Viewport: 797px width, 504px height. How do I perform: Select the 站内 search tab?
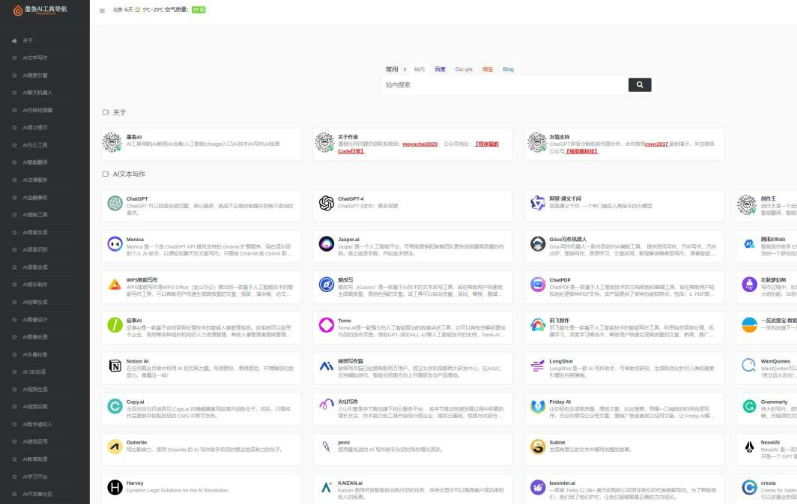pos(419,70)
